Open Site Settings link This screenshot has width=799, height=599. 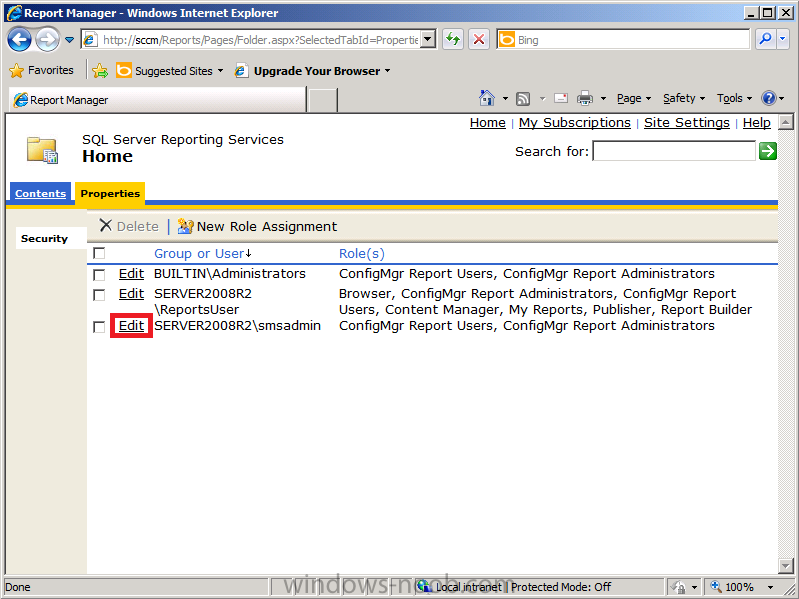tap(687, 123)
